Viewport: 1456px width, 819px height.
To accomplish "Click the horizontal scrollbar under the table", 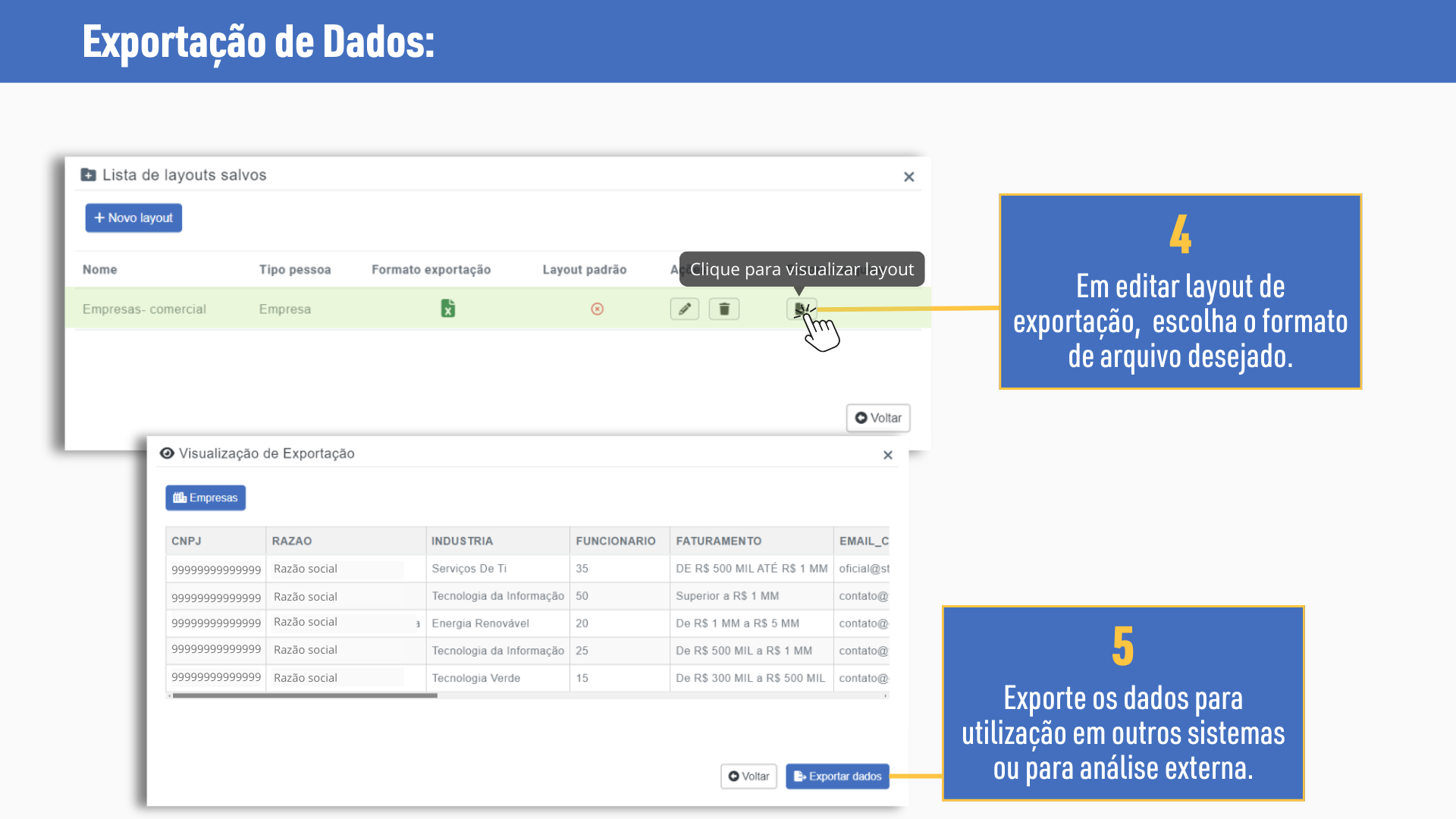I will pyautogui.click(x=305, y=695).
